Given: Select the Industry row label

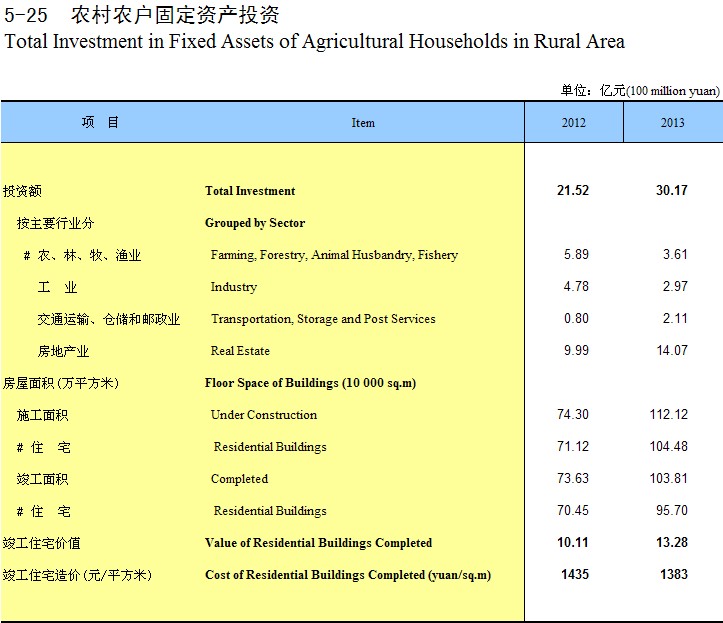Looking at the screenshot, I should coord(233,287).
